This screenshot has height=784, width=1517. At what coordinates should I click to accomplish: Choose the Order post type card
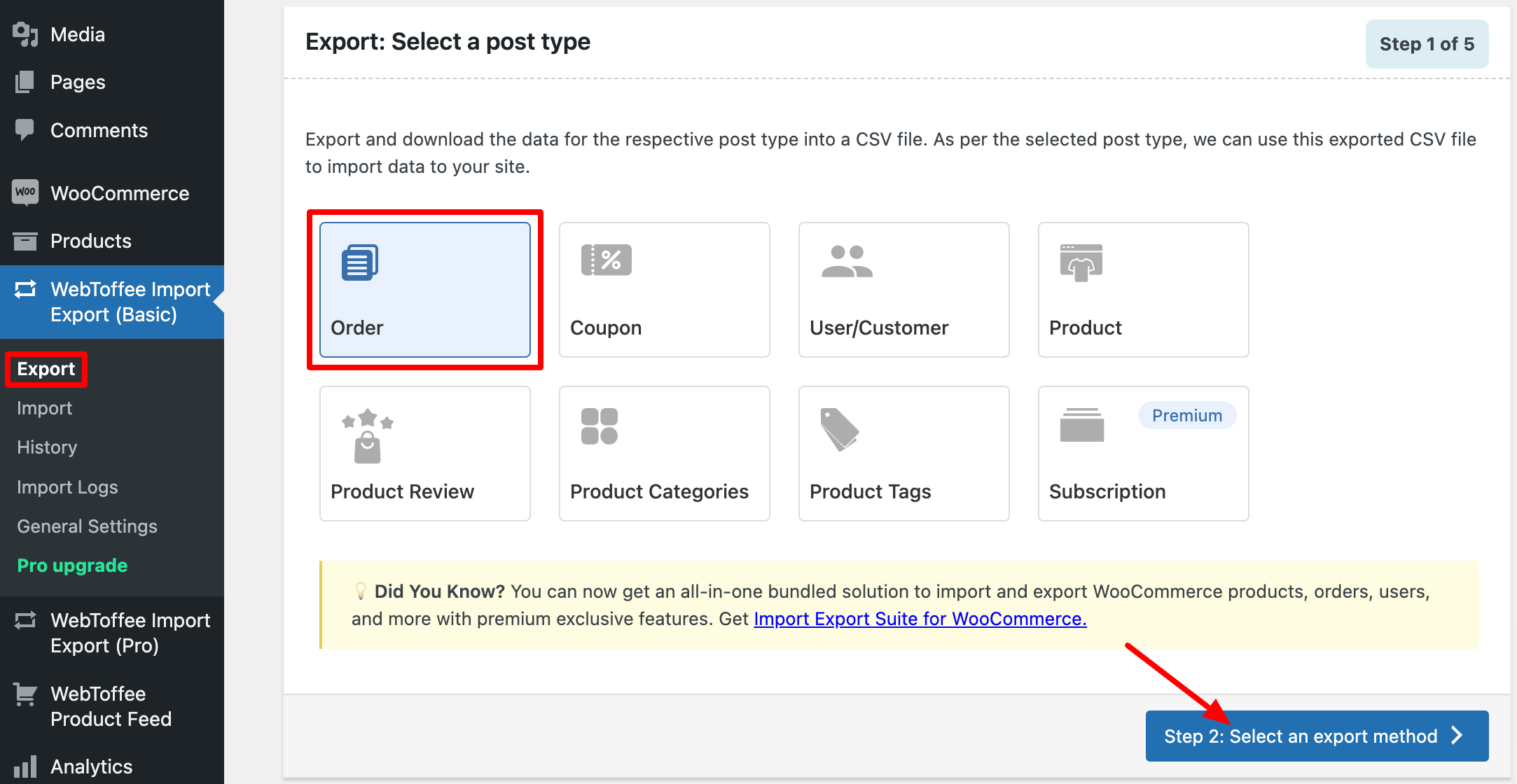425,290
